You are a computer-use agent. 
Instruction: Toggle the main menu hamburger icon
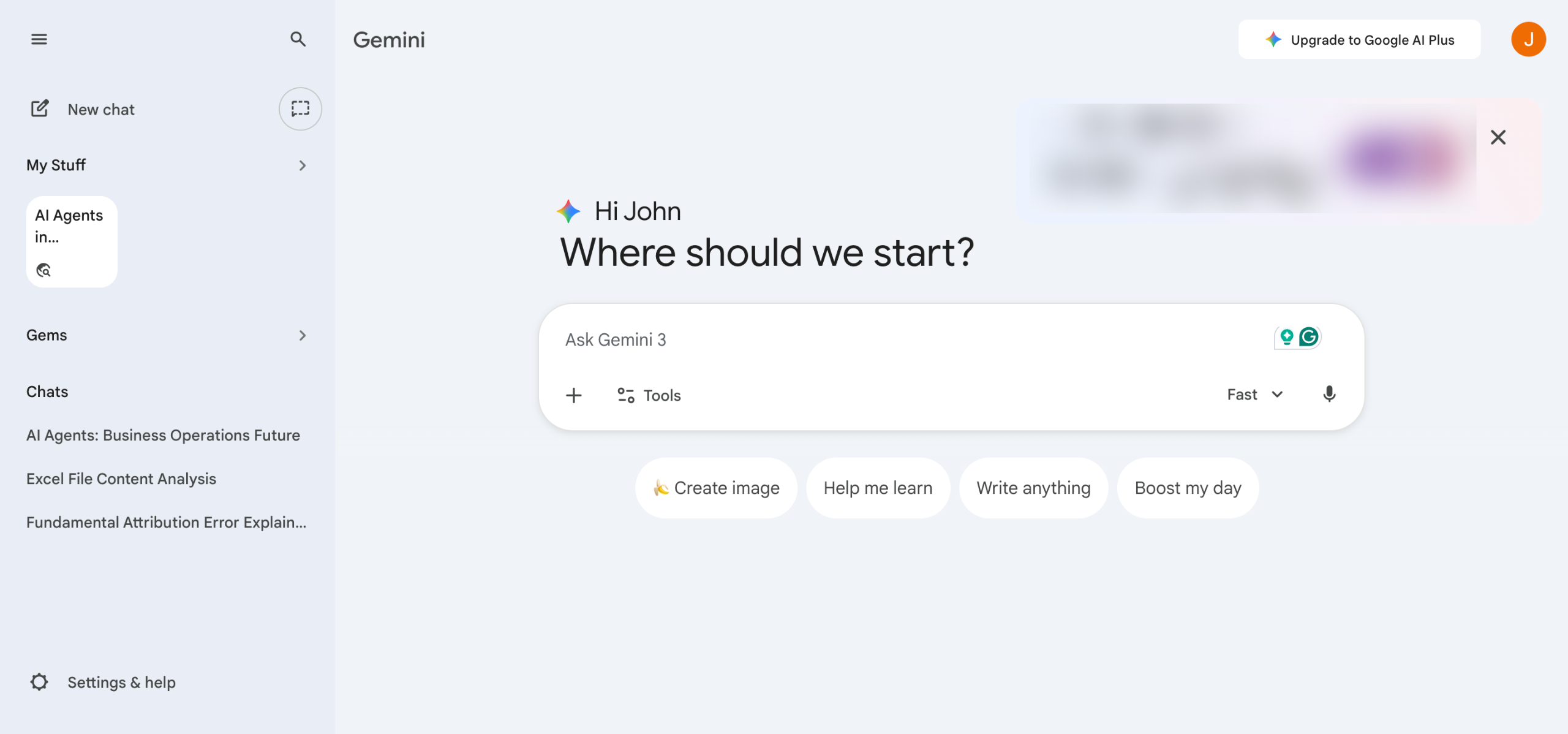[x=39, y=40]
